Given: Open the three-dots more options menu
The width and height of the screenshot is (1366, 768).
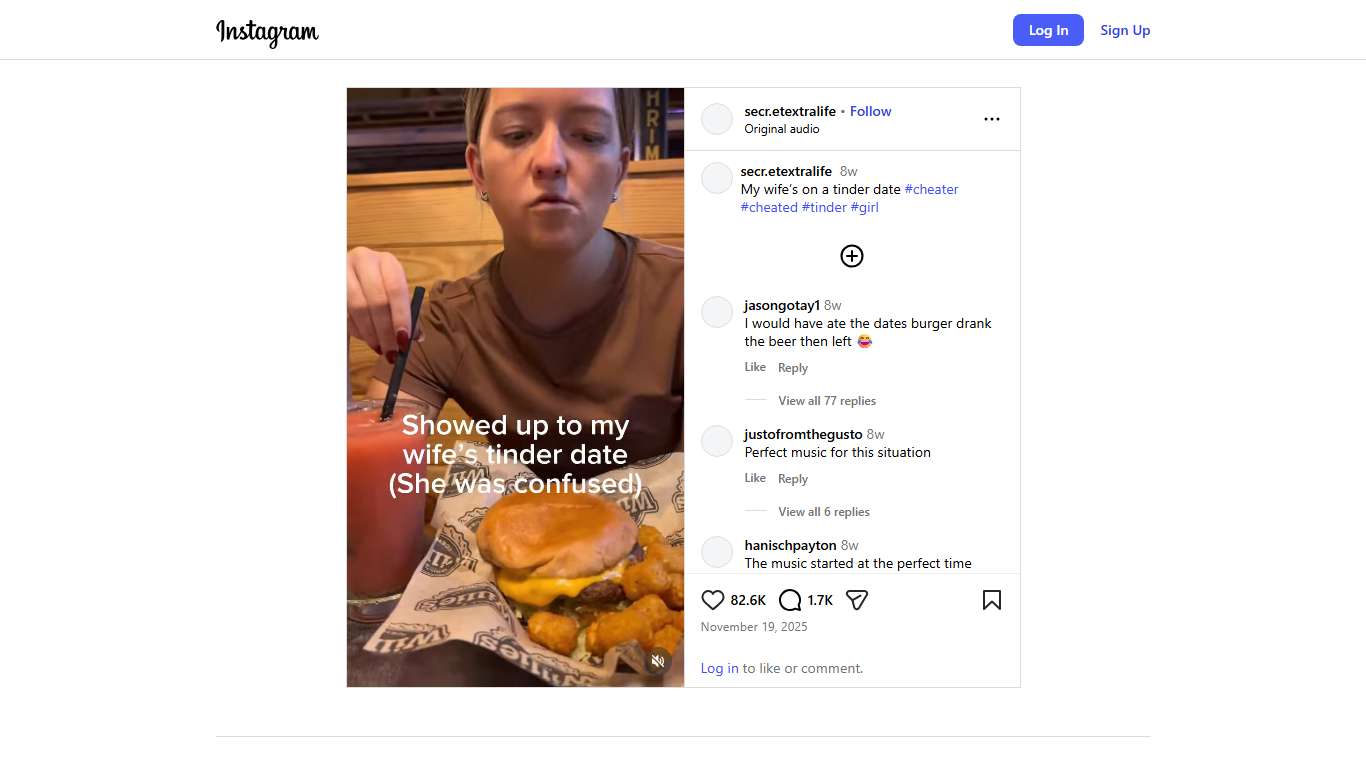Looking at the screenshot, I should click(x=991, y=119).
